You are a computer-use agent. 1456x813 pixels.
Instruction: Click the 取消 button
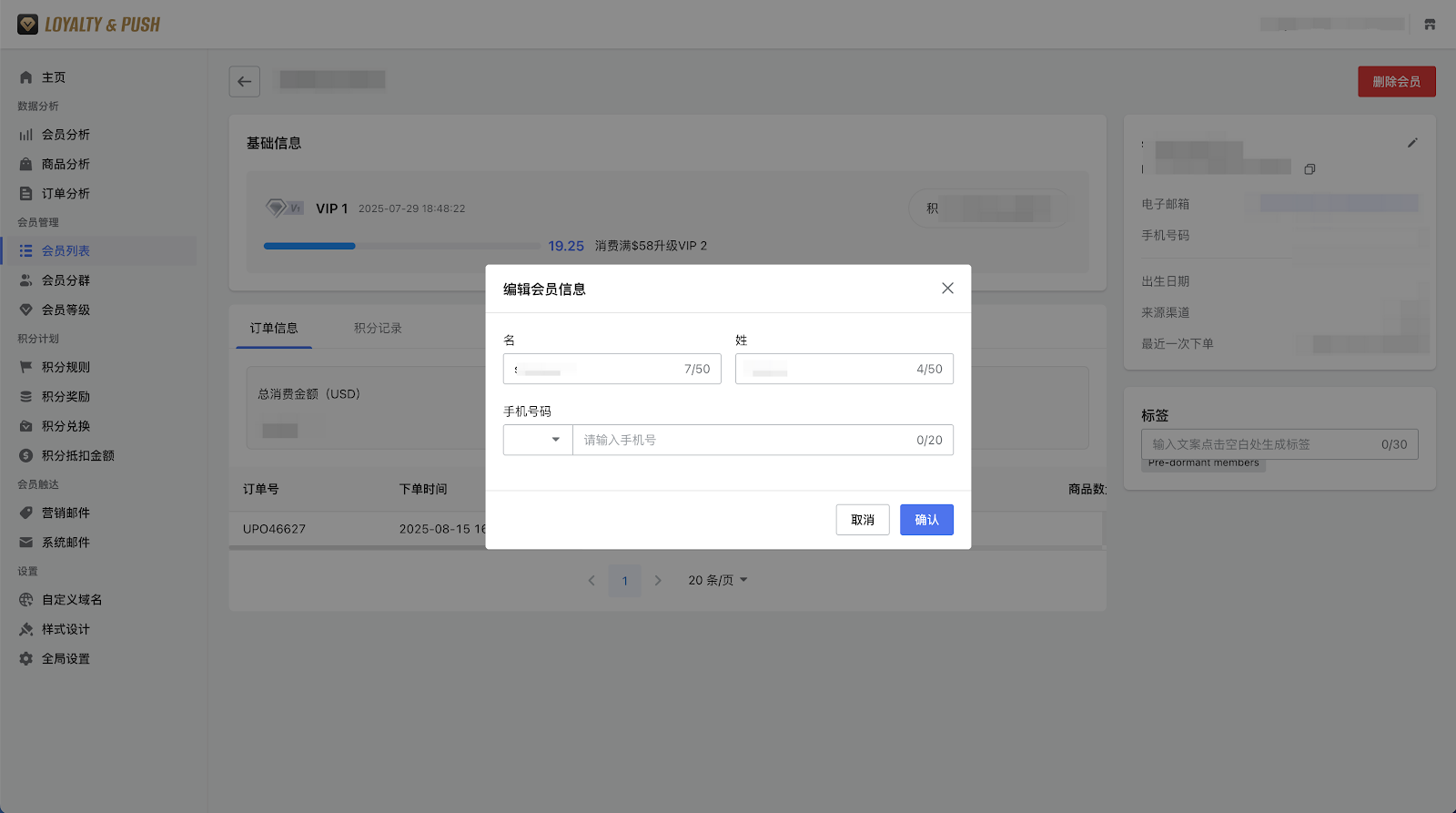coord(862,520)
